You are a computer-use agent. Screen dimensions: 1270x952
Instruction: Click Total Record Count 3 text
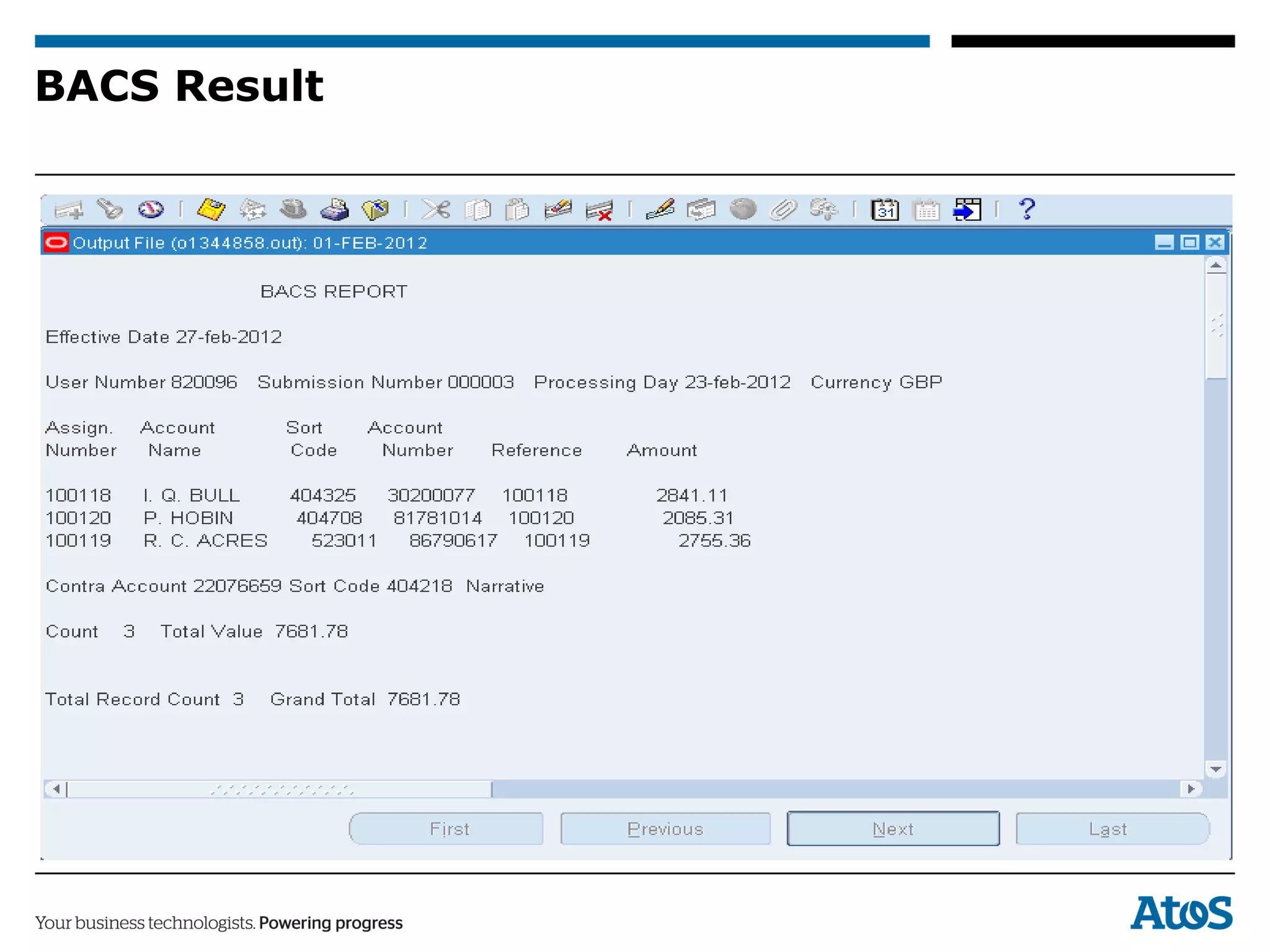[144, 699]
